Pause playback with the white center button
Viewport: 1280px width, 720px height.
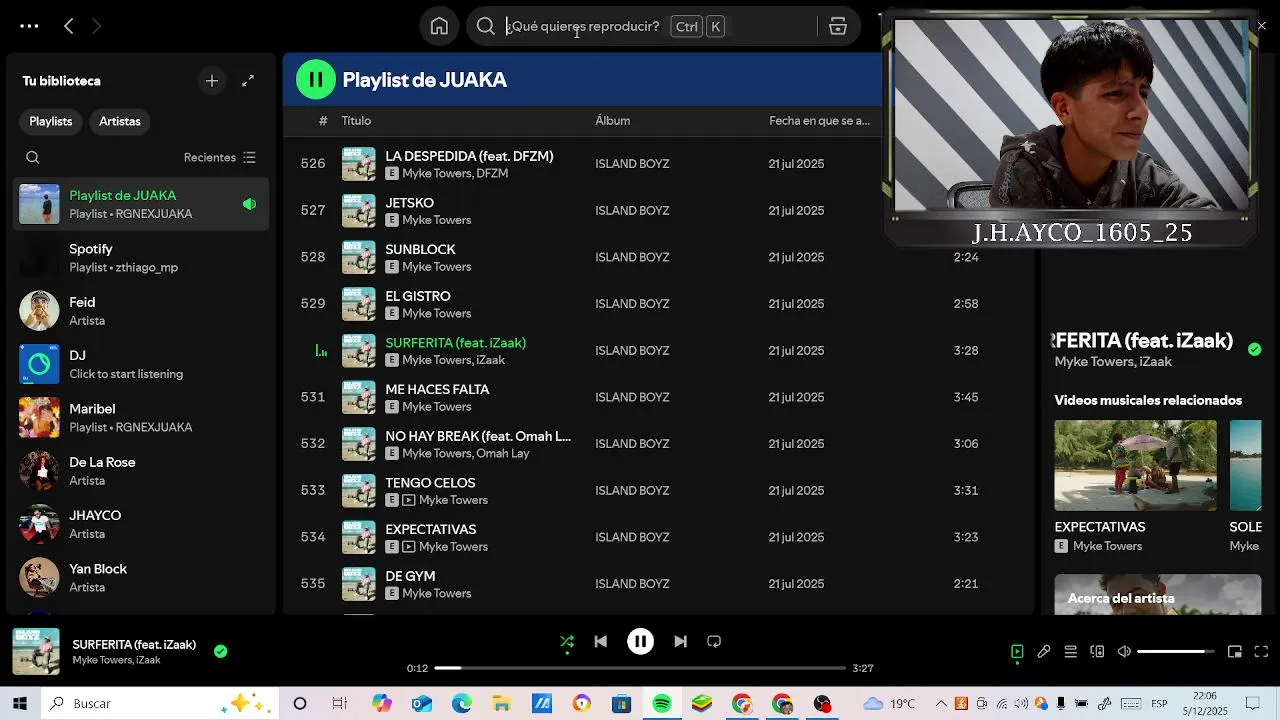(x=641, y=642)
